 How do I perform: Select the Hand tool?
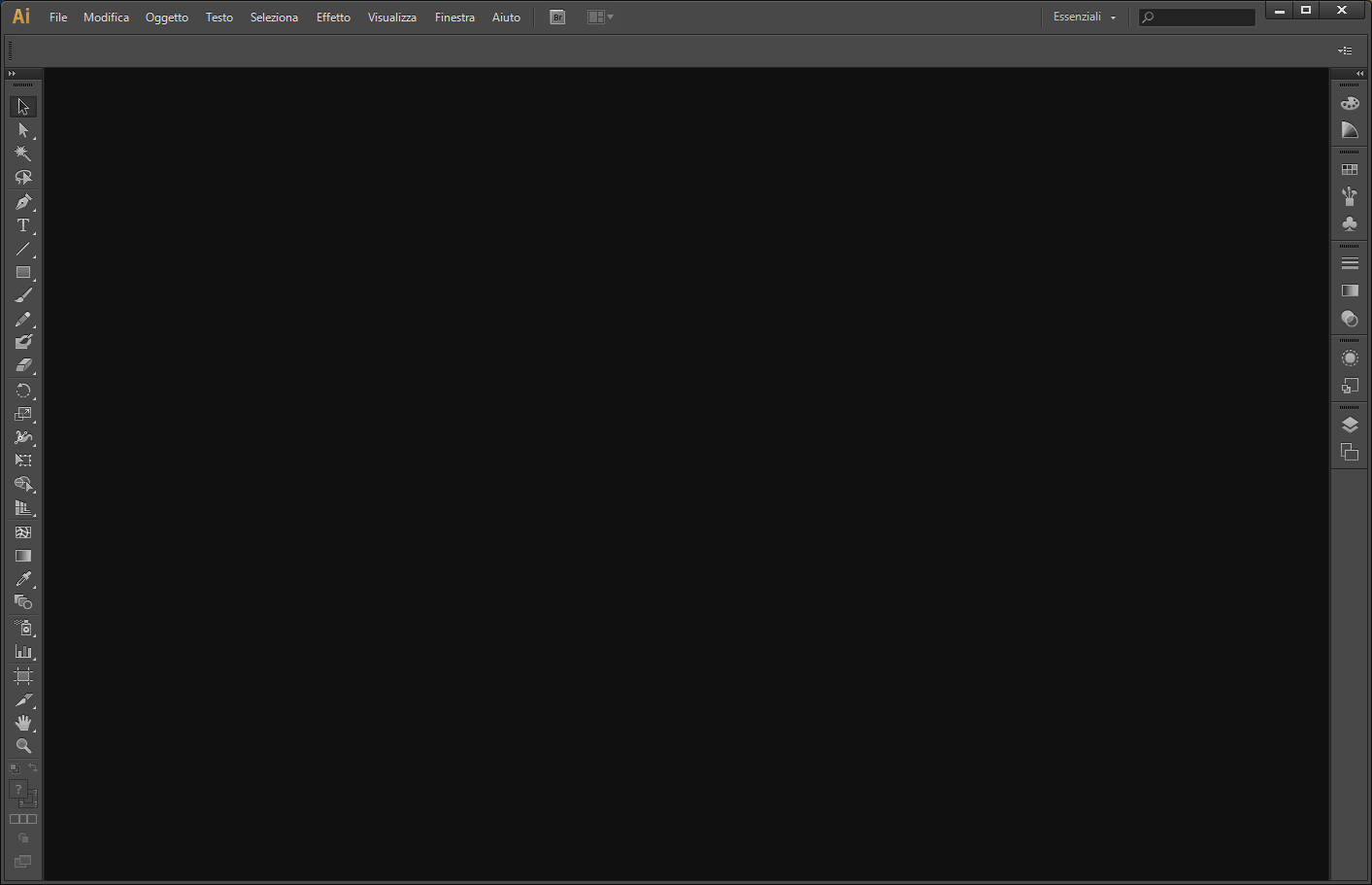[23, 723]
